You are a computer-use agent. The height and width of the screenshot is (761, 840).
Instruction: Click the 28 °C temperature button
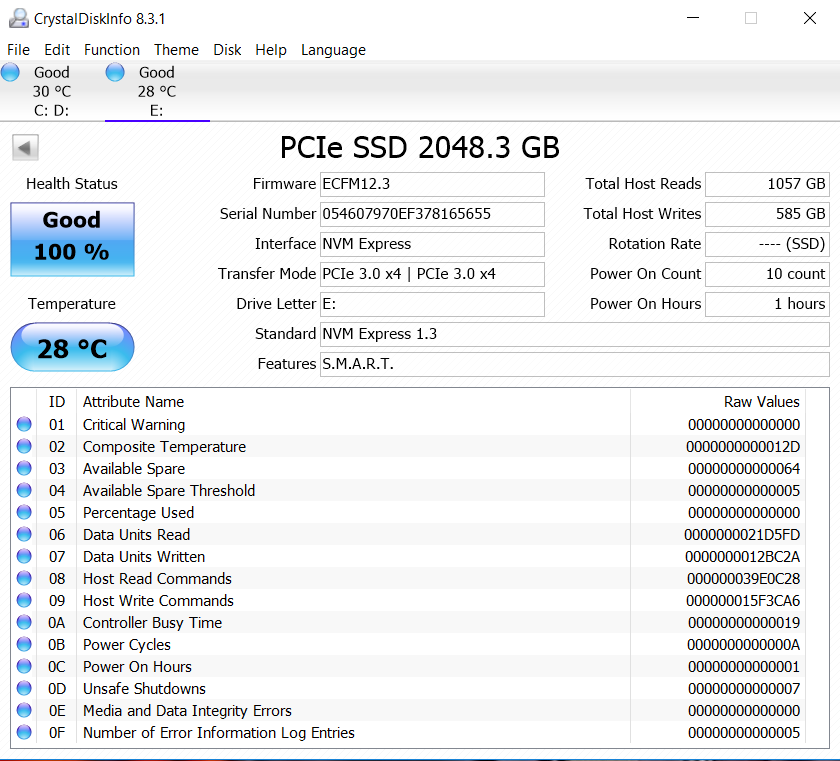tap(72, 348)
